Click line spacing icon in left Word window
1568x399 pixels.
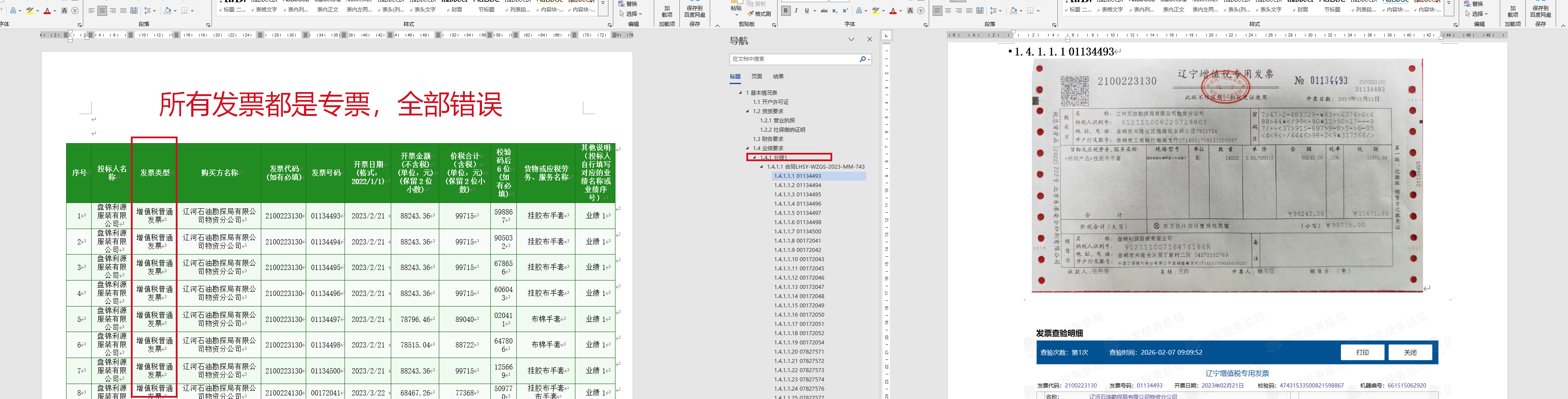tap(147, 11)
